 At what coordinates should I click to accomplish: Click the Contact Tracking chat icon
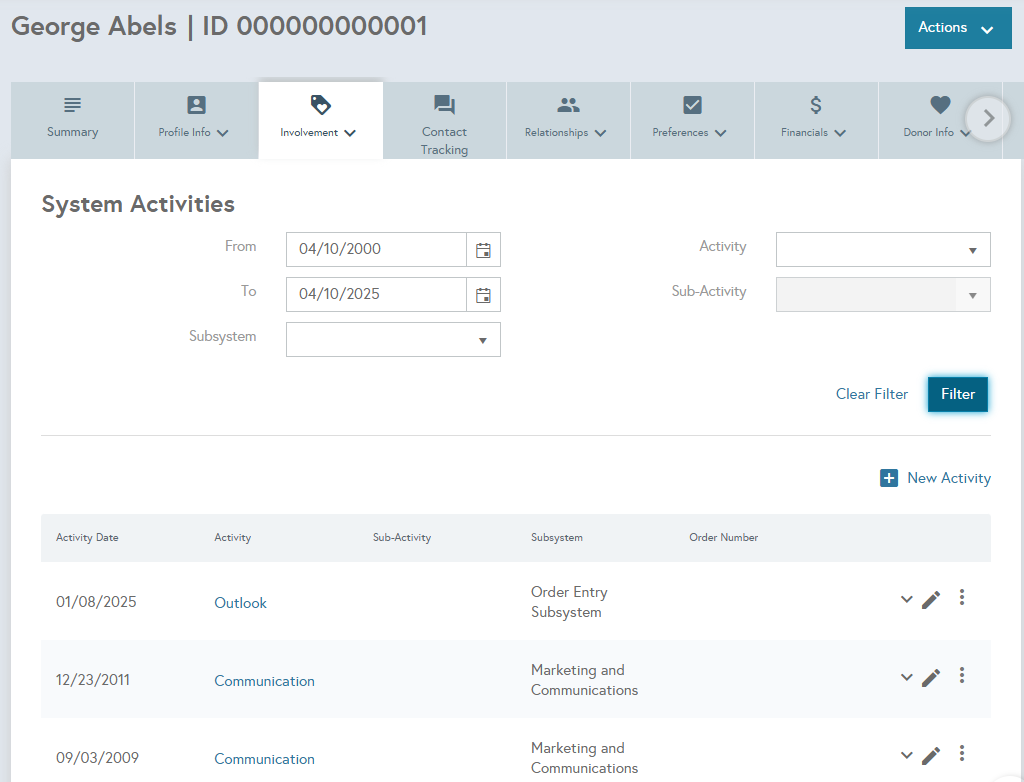(x=444, y=105)
